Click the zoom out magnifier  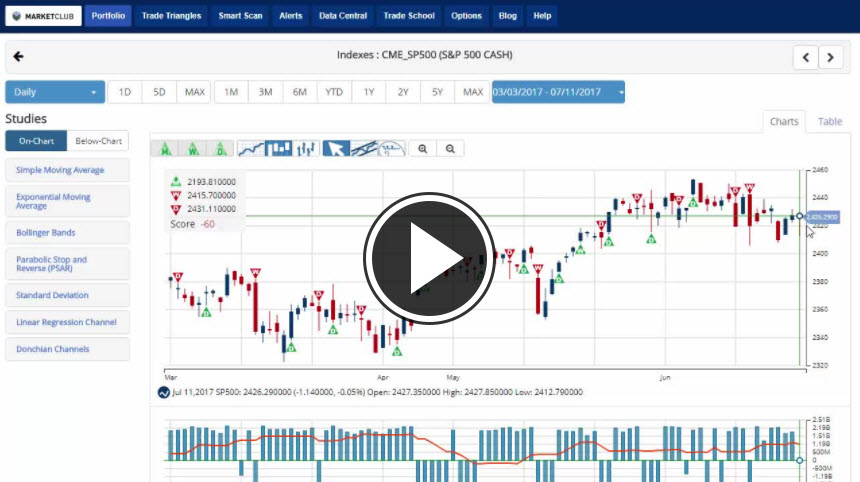451,148
